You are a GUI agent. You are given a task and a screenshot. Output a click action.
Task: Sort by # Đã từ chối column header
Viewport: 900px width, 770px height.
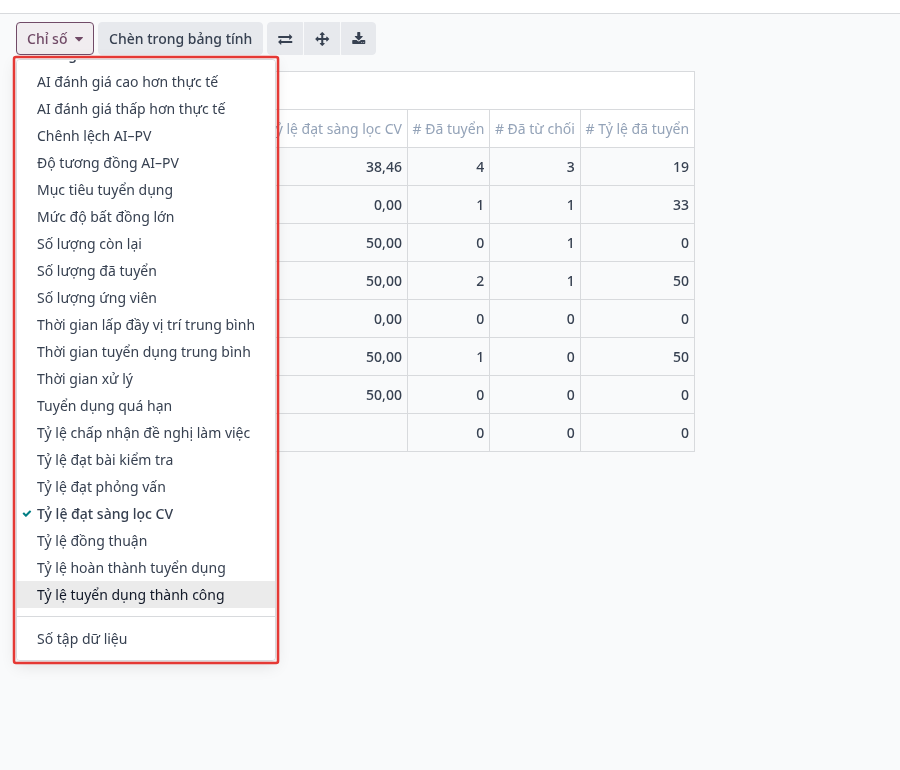535,129
